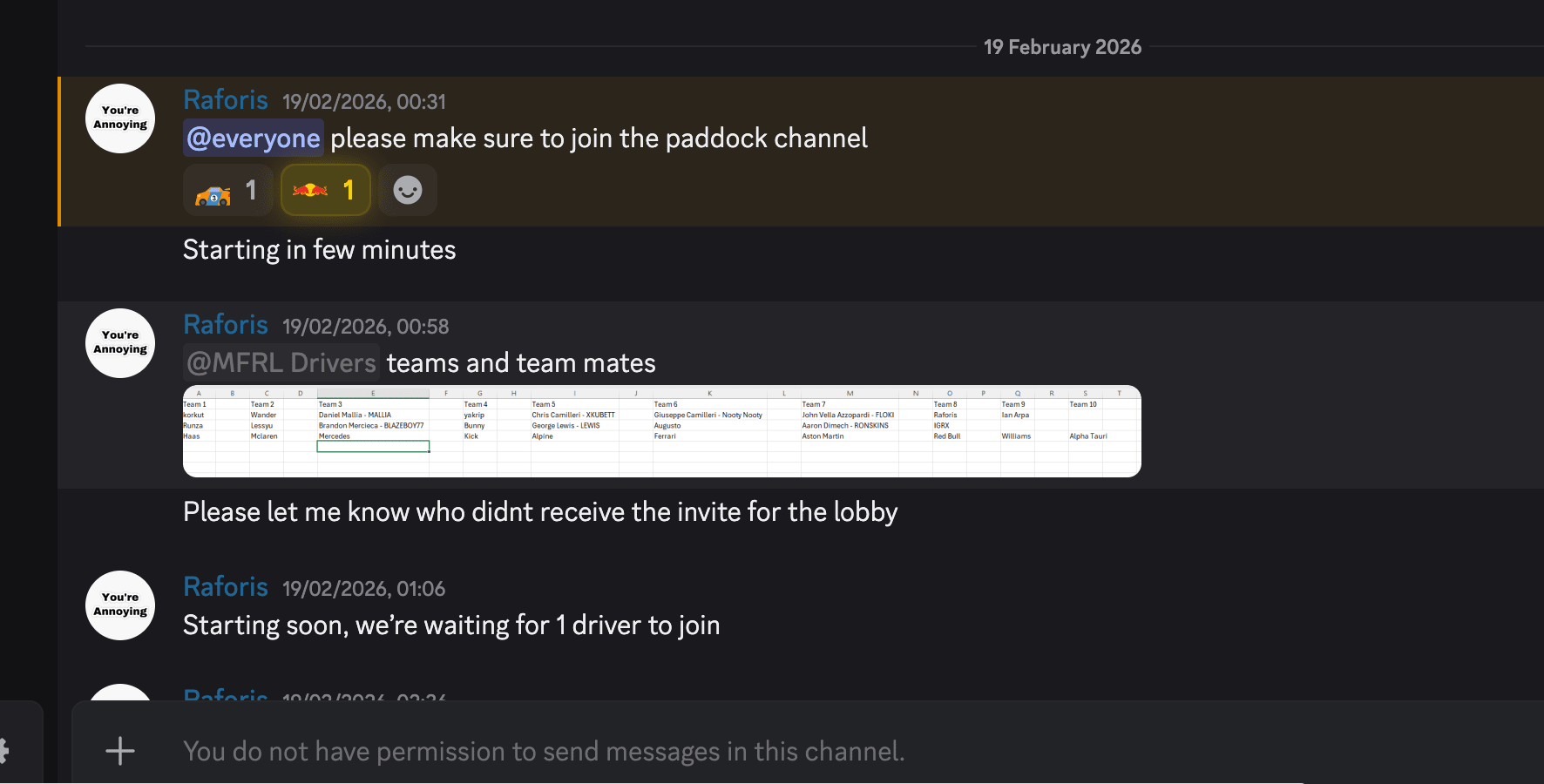This screenshot has height=784, width=1544.
Task: Click the 19/02/2026, 00:58 timestamp
Action: point(365,327)
